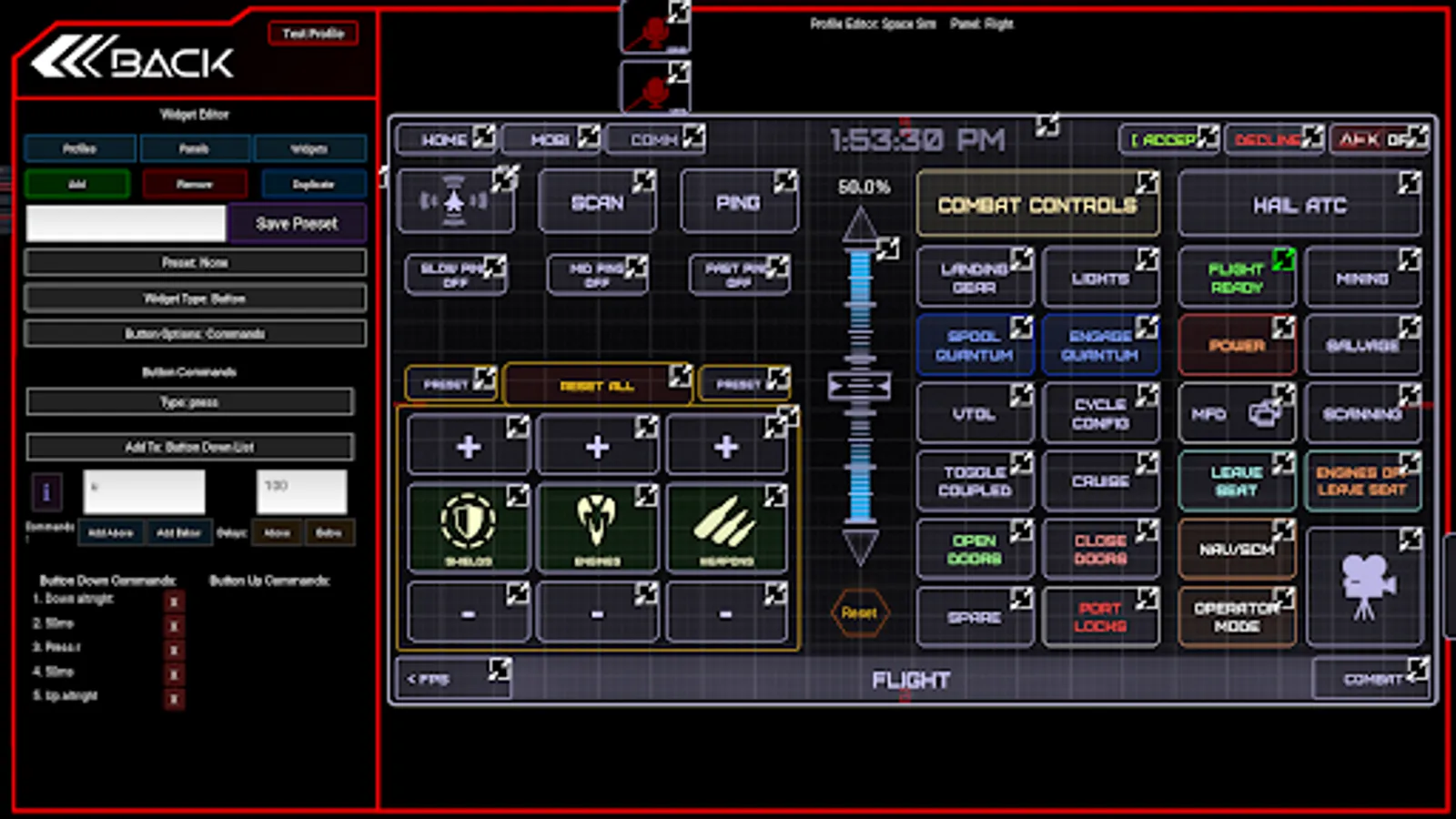Click the Test Profile button

[313, 34]
